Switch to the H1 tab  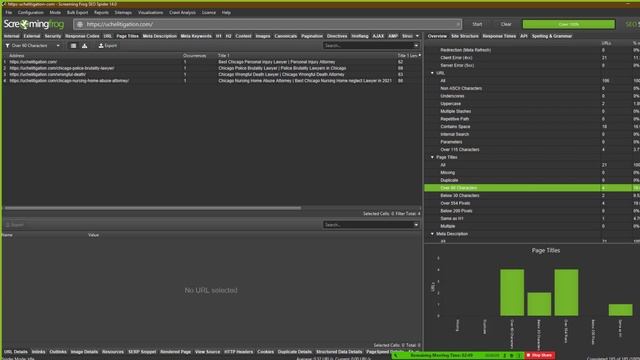pos(219,36)
